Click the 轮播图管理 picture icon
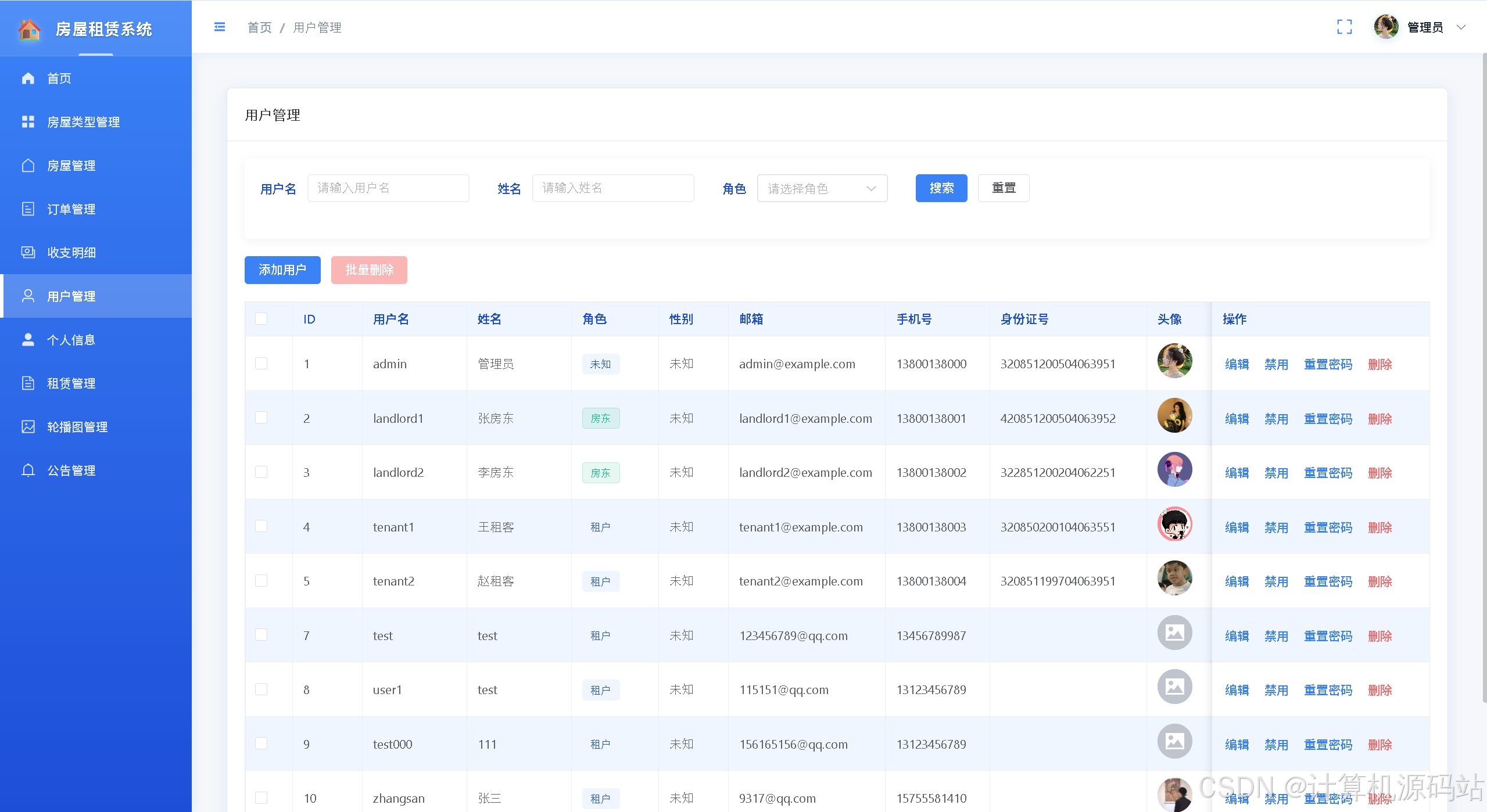Image resolution: width=1487 pixels, height=812 pixels. tap(28, 426)
